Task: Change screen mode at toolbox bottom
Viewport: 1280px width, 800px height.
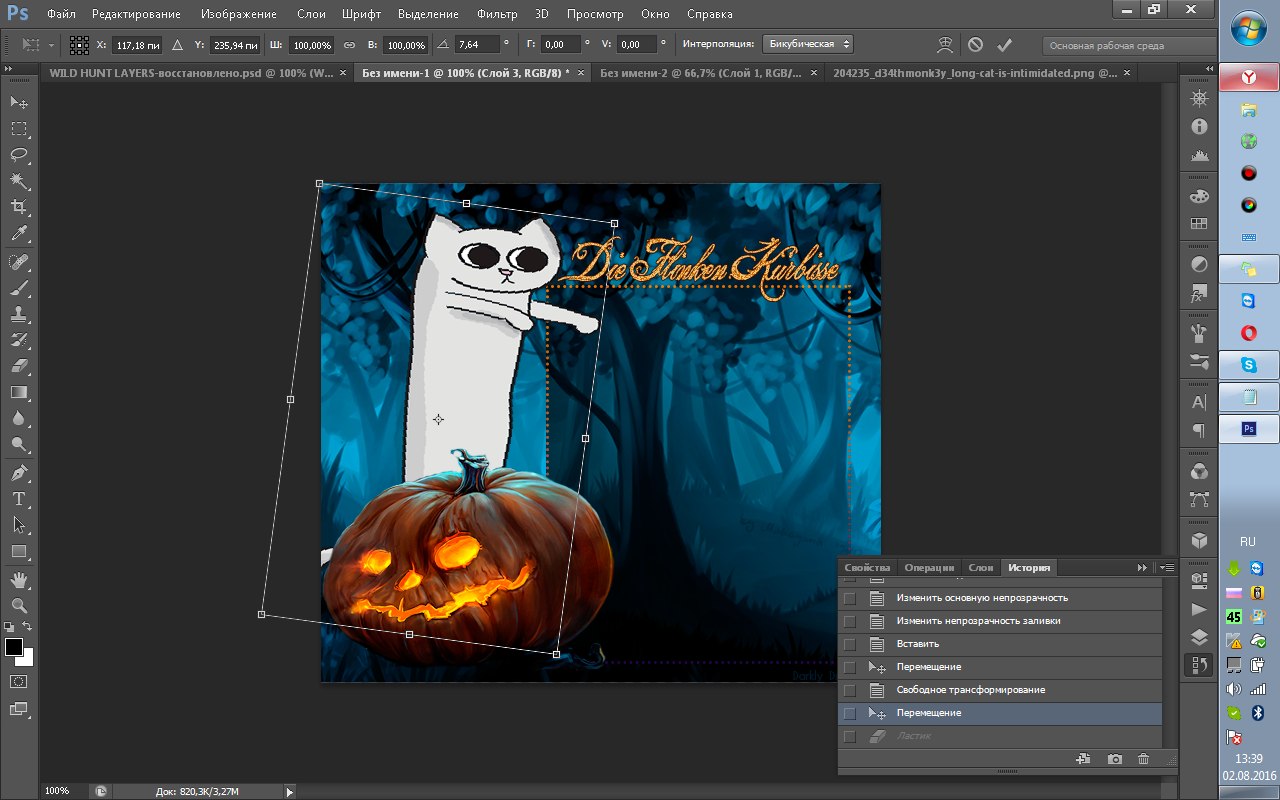Action: coord(19,709)
